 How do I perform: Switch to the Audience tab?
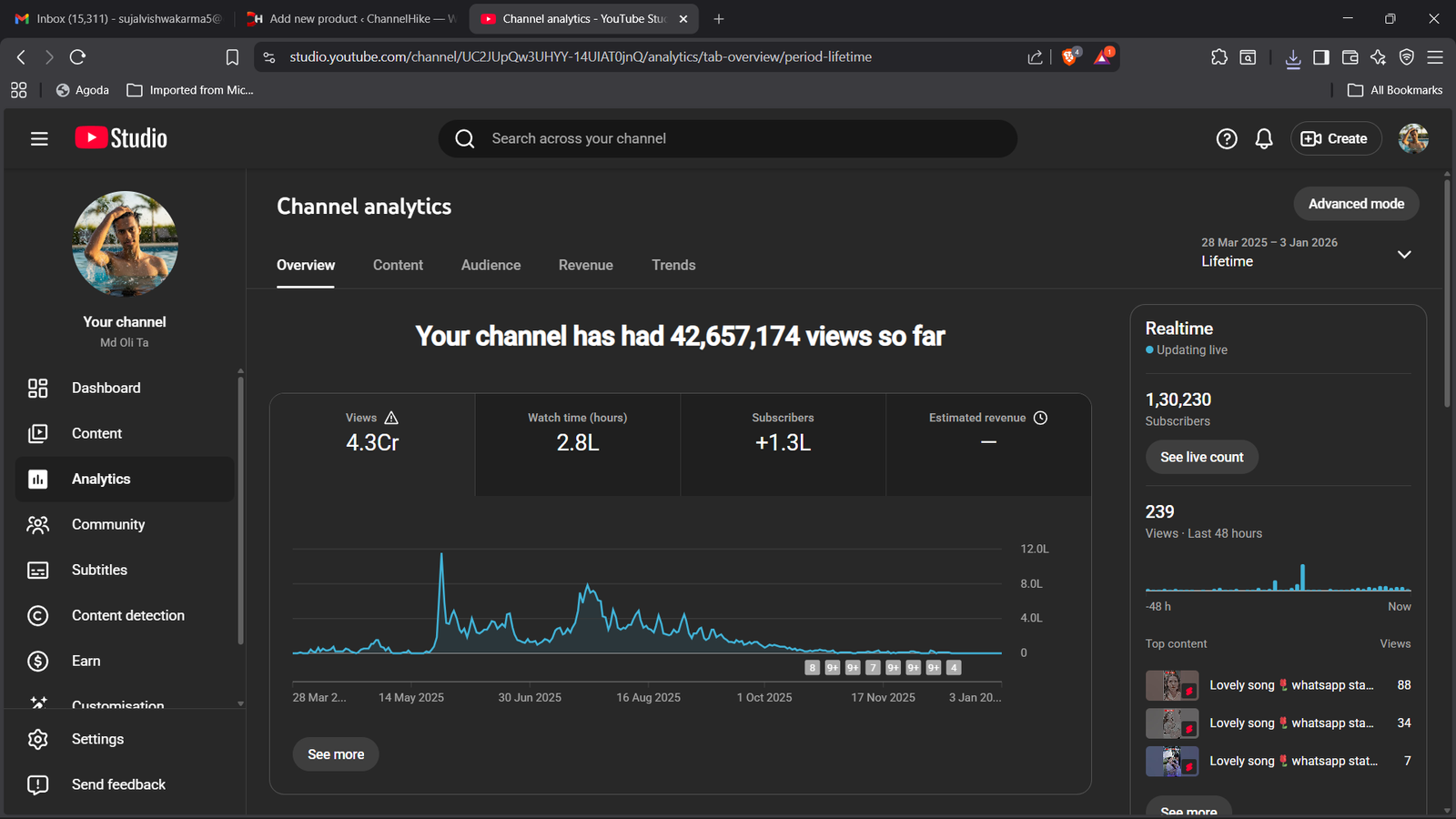click(490, 265)
